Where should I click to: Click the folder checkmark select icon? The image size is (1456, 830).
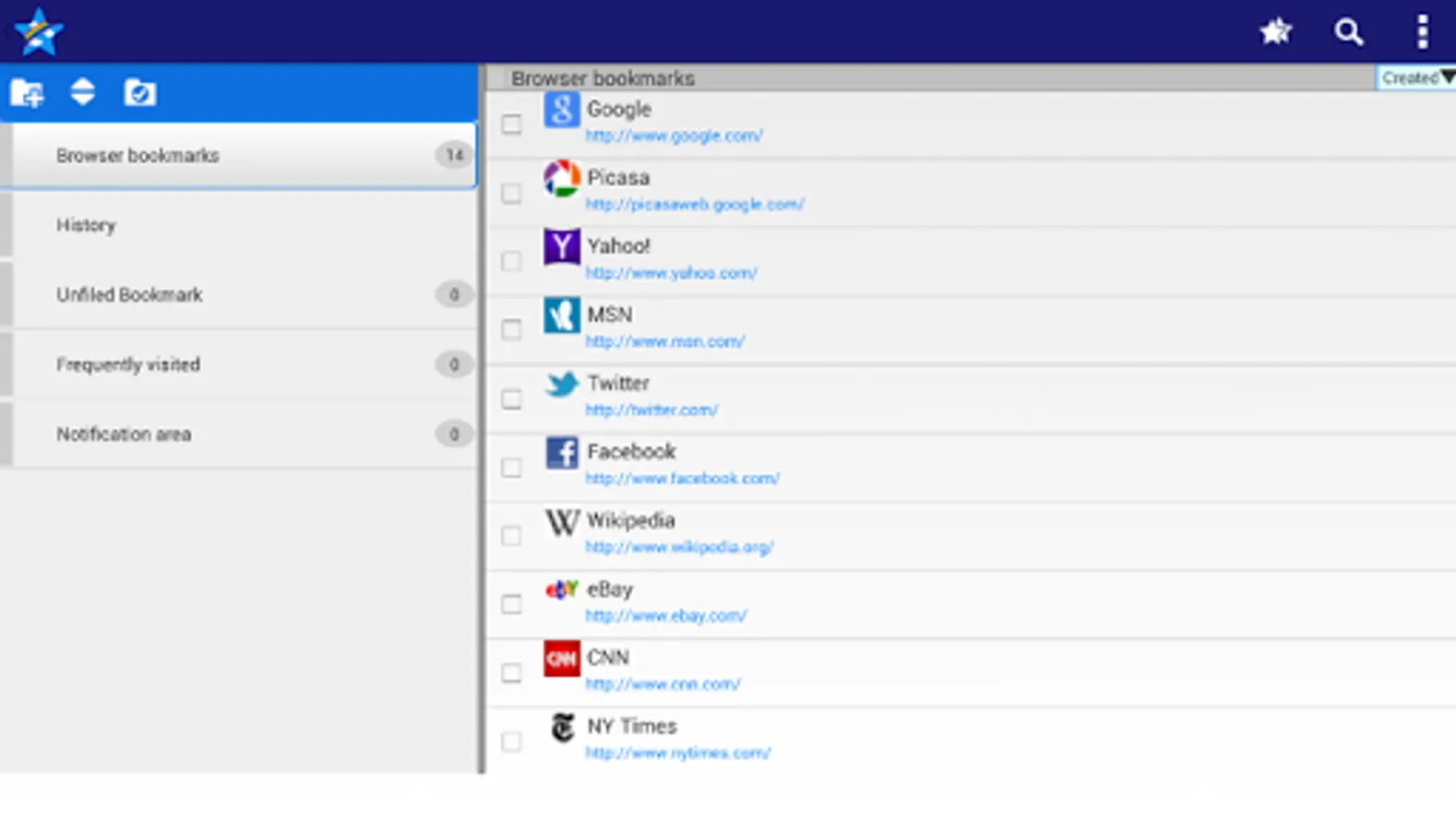(x=140, y=92)
